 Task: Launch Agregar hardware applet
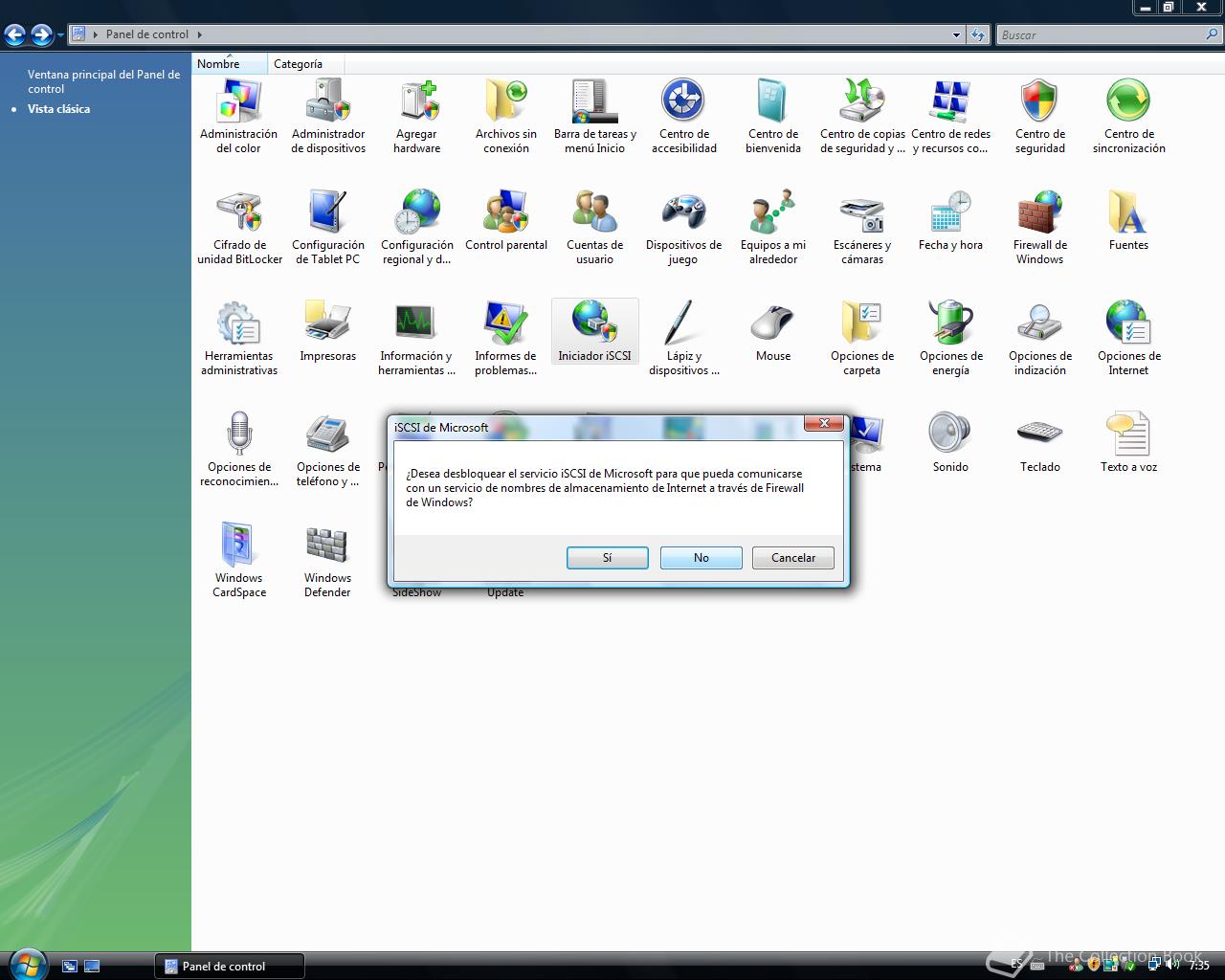pos(417,116)
